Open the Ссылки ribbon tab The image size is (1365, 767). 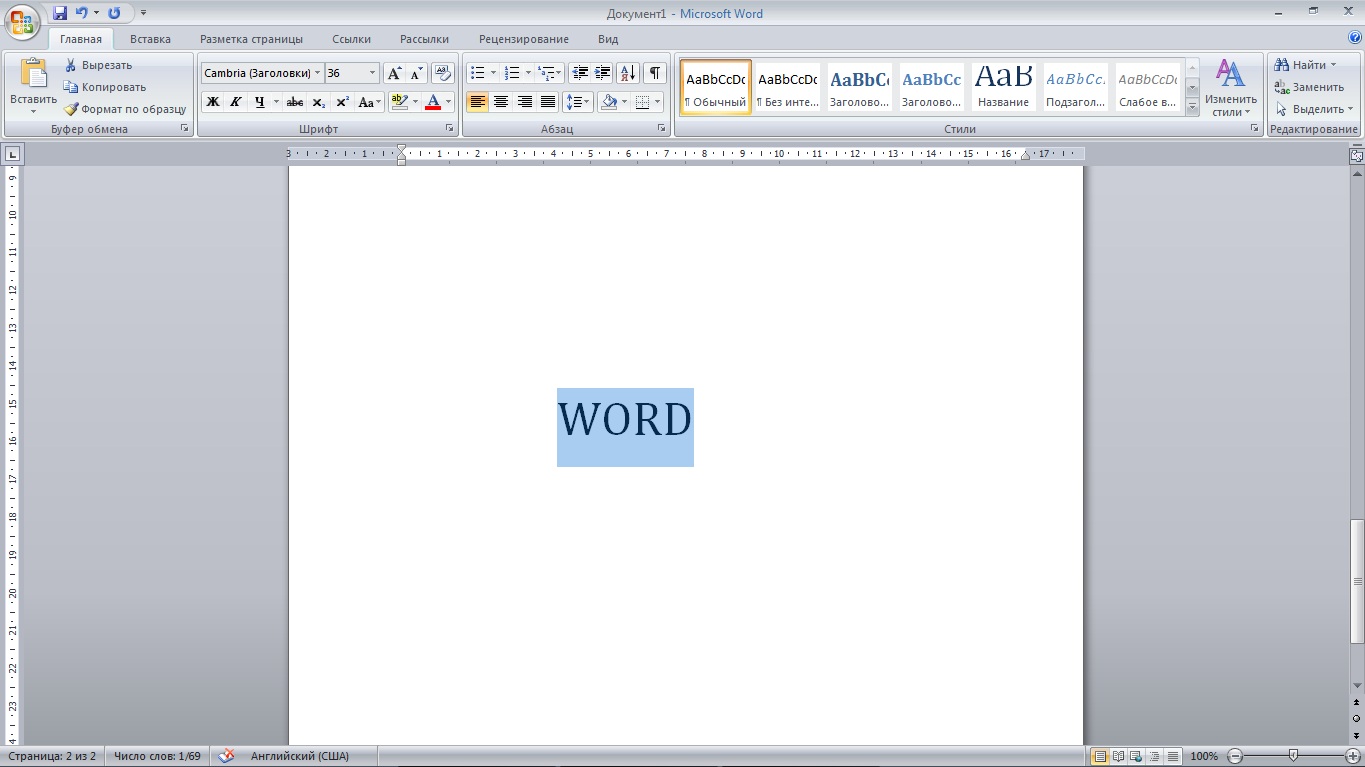(351, 39)
